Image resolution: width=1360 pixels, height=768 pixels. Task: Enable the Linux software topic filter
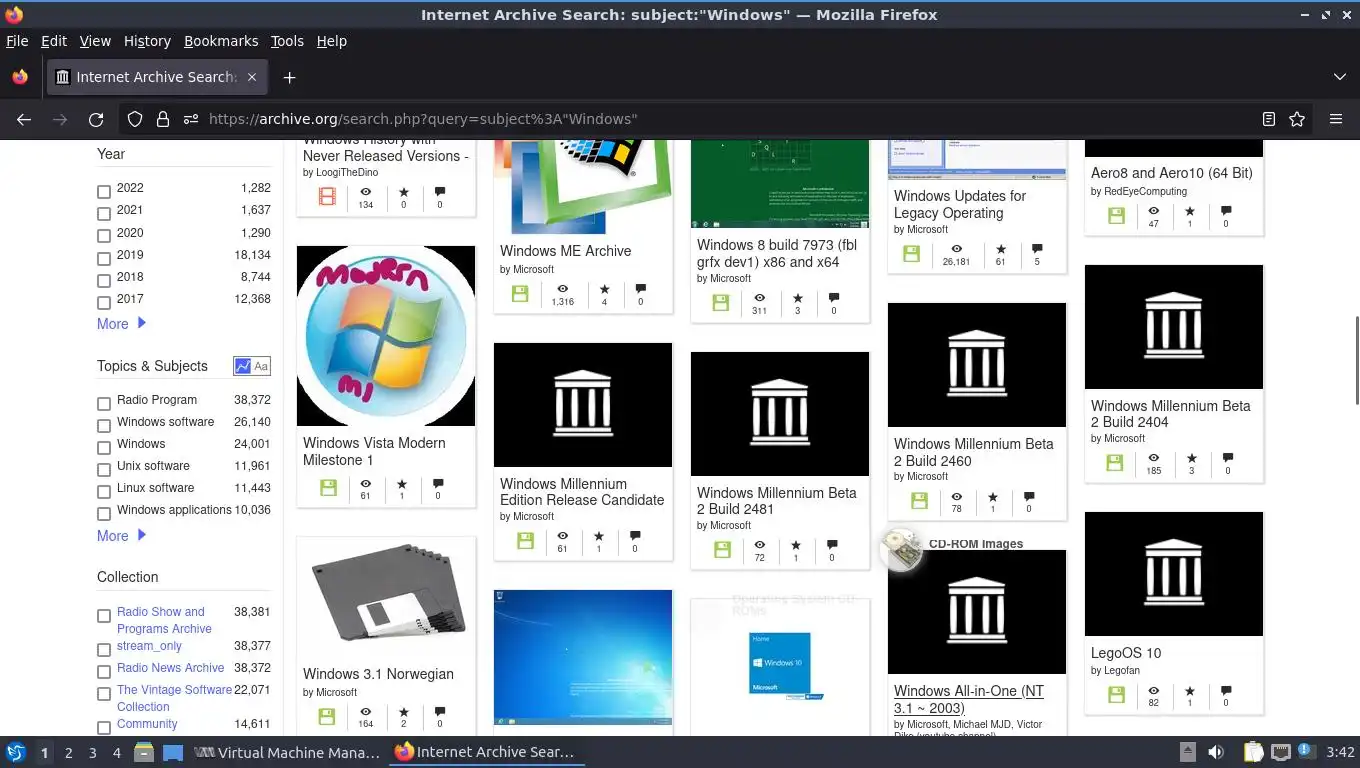coord(104,491)
